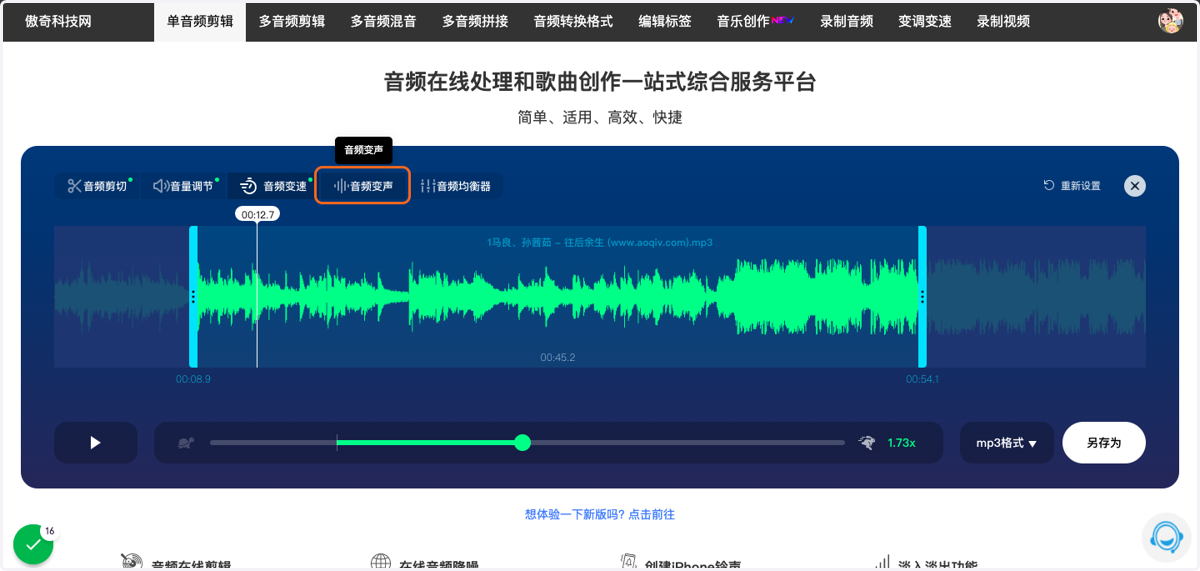Play the audio clip
This screenshot has height=571, width=1200.
click(96, 442)
